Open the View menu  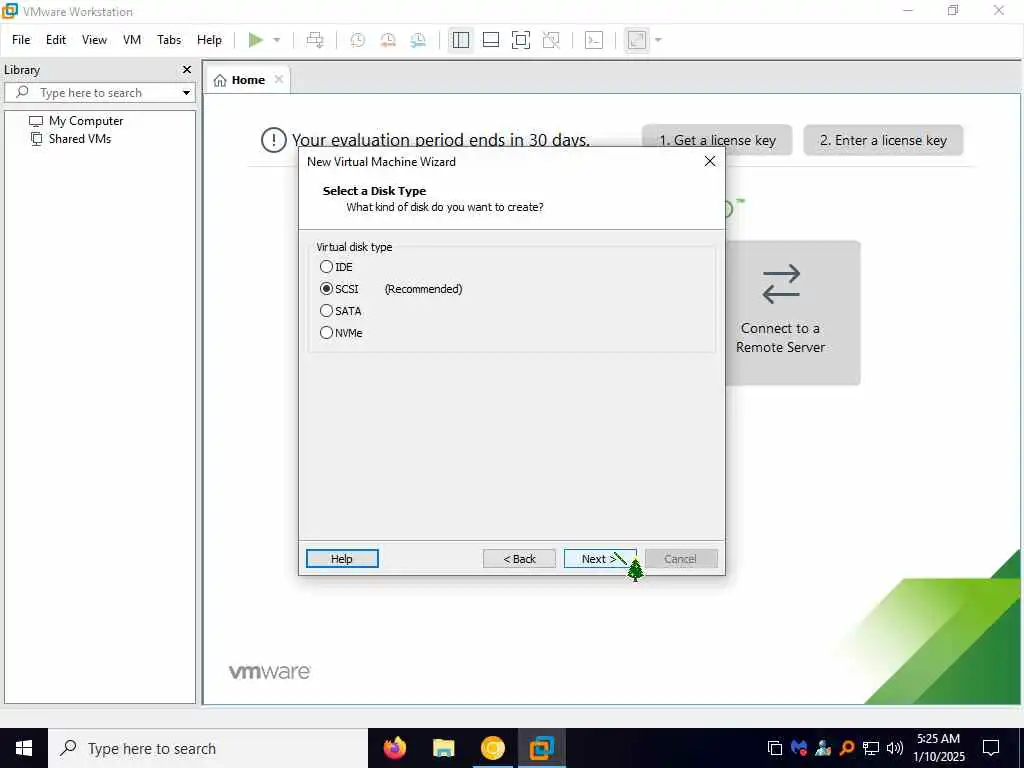pos(94,40)
